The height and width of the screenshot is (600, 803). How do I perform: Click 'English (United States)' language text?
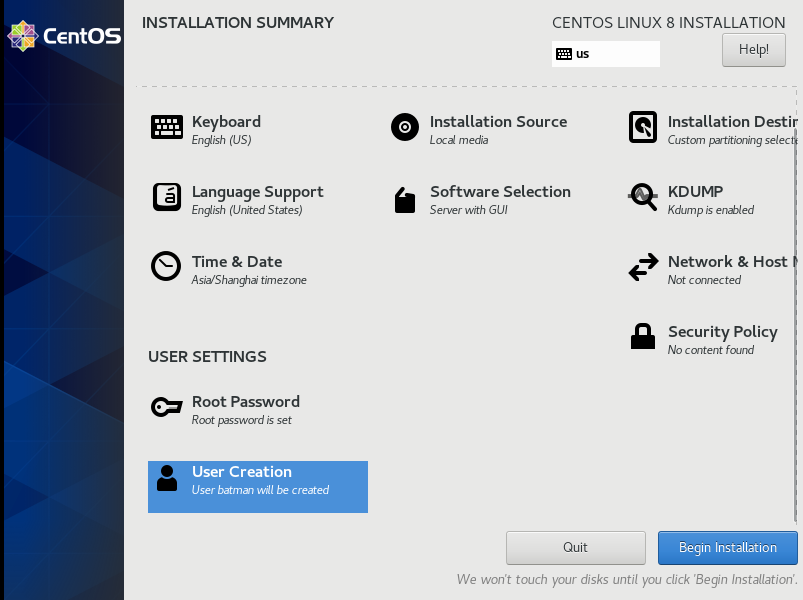[x=247, y=210]
